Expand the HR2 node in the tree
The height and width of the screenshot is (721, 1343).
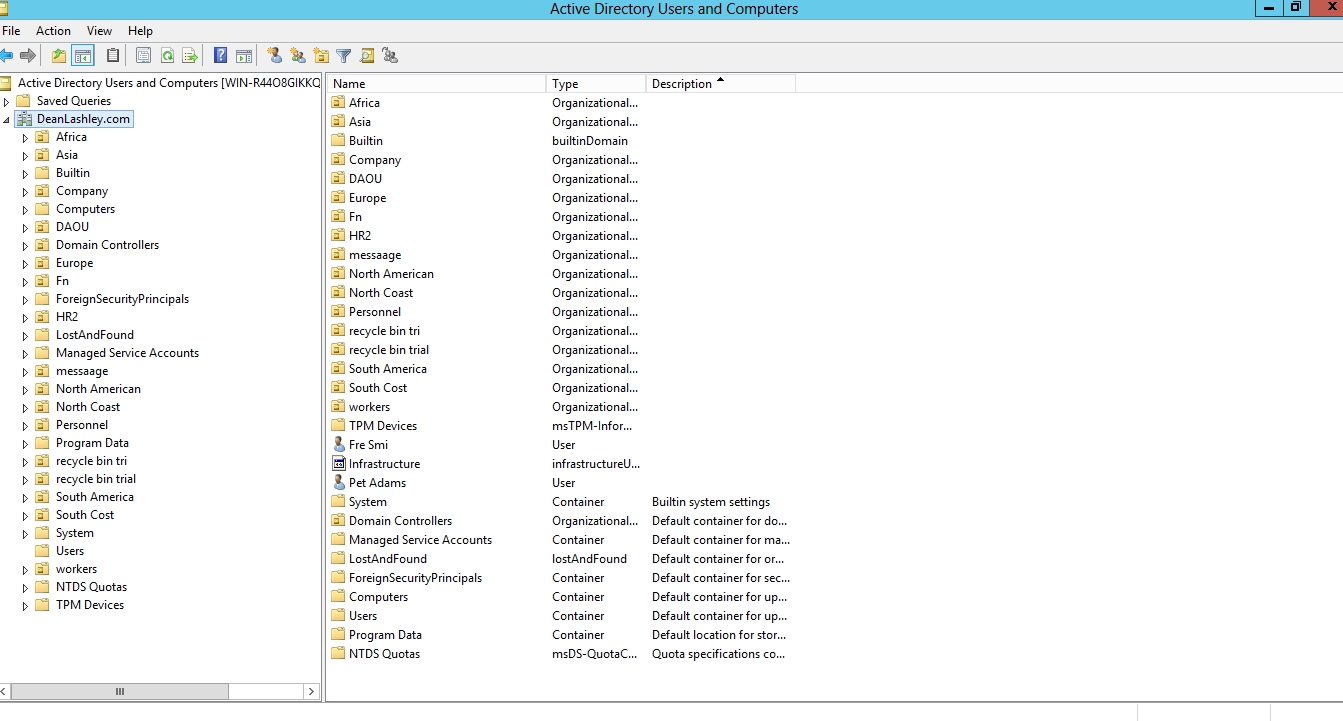click(x=26, y=317)
